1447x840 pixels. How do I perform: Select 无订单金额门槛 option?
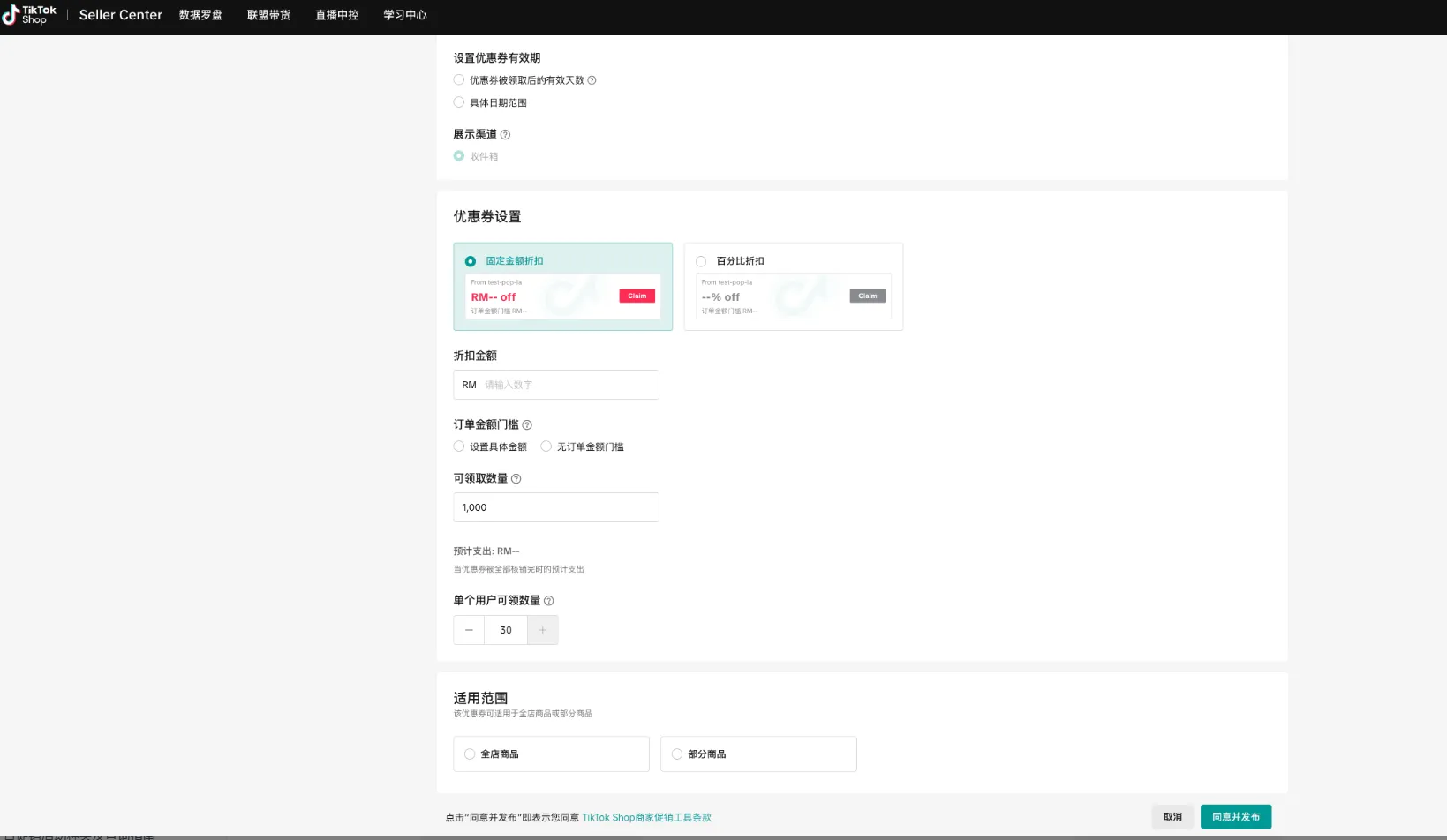pos(546,446)
